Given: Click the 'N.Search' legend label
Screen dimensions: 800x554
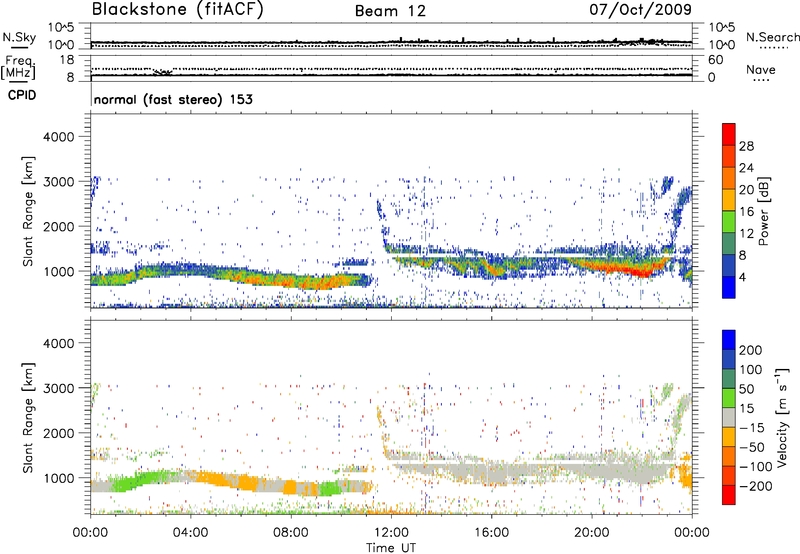Looking at the screenshot, I should tap(772, 37).
